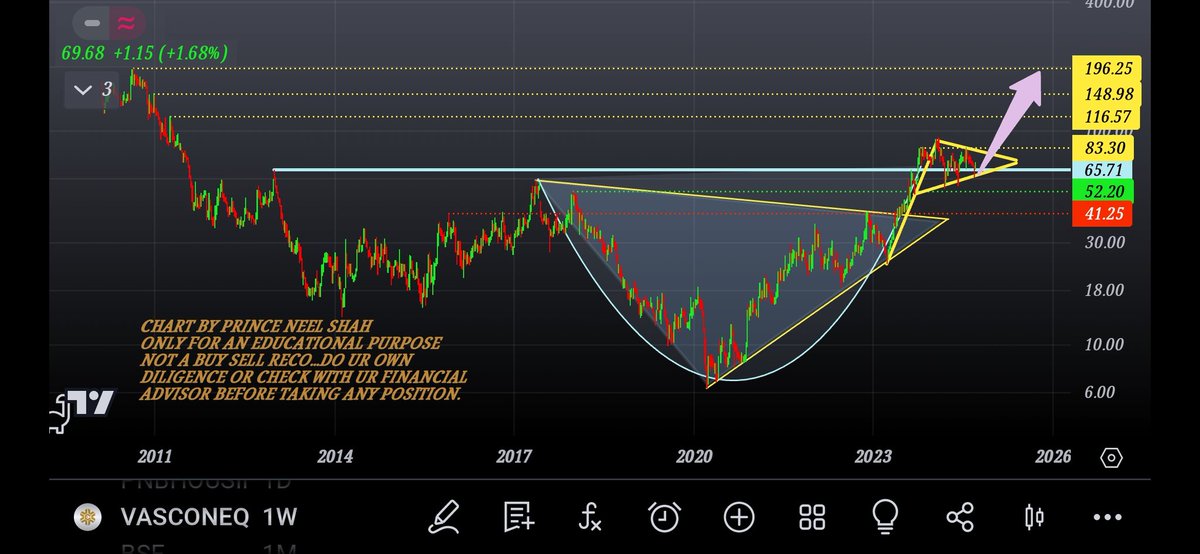Open the drawing tools pencil icon
This screenshot has width=1200, height=554.
[x=442, y=516]
